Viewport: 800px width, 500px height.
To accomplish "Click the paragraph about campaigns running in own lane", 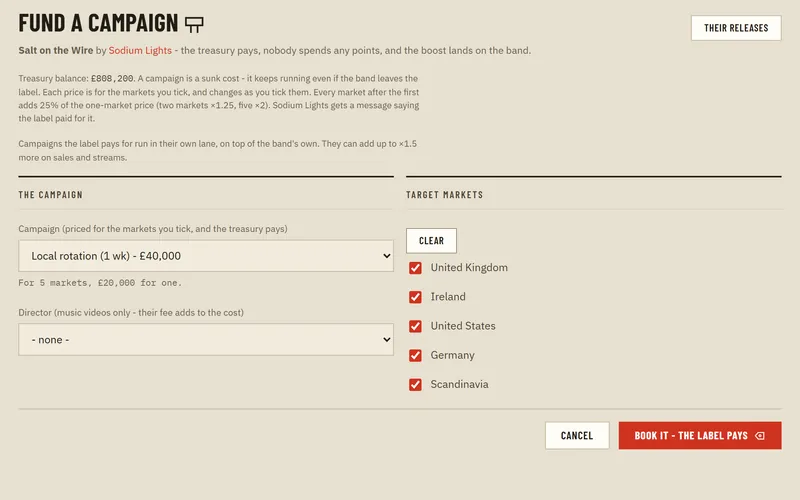I will click(x=217, y=151).
